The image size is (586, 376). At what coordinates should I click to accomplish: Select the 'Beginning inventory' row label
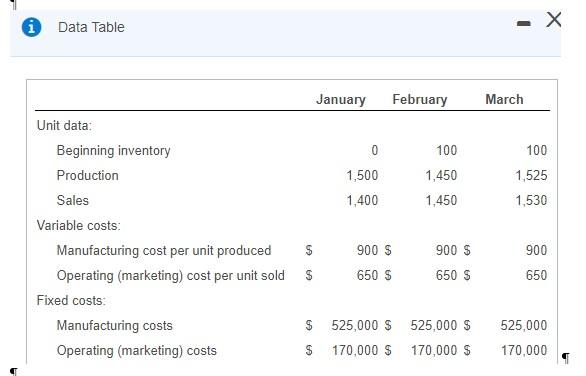(x=114, y=151)
